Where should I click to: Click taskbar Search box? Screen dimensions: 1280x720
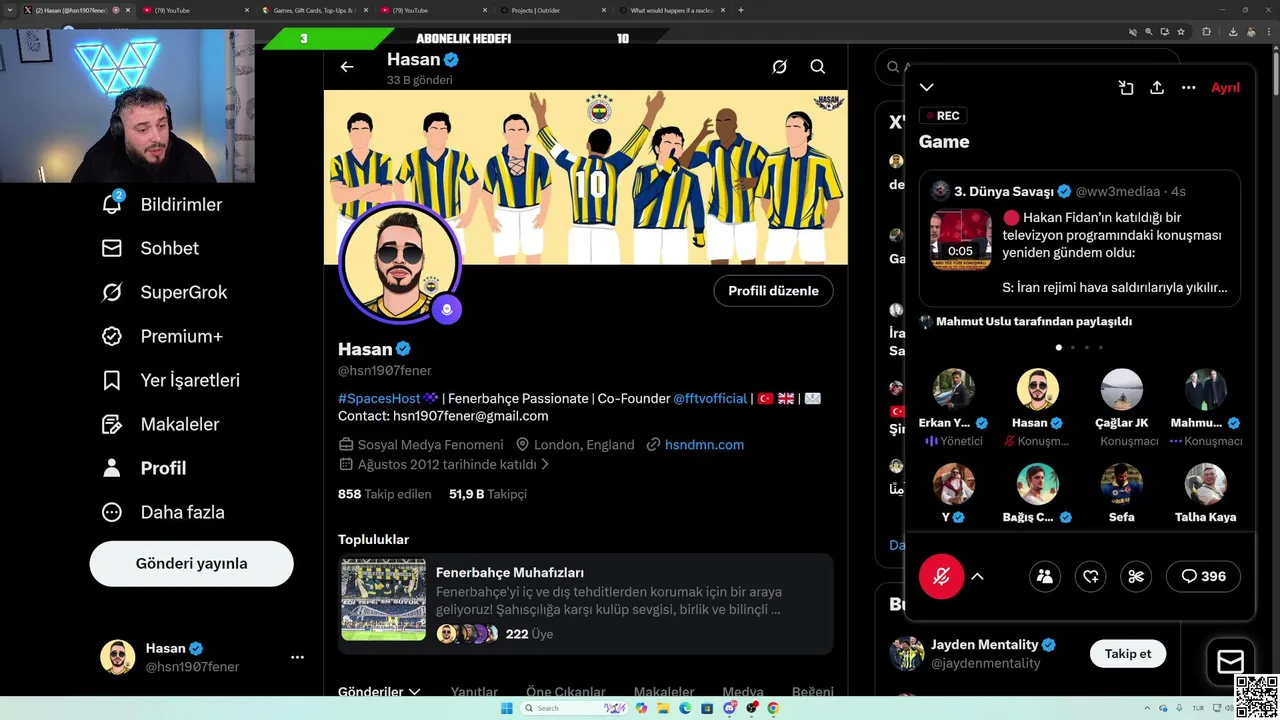point(575,708)
